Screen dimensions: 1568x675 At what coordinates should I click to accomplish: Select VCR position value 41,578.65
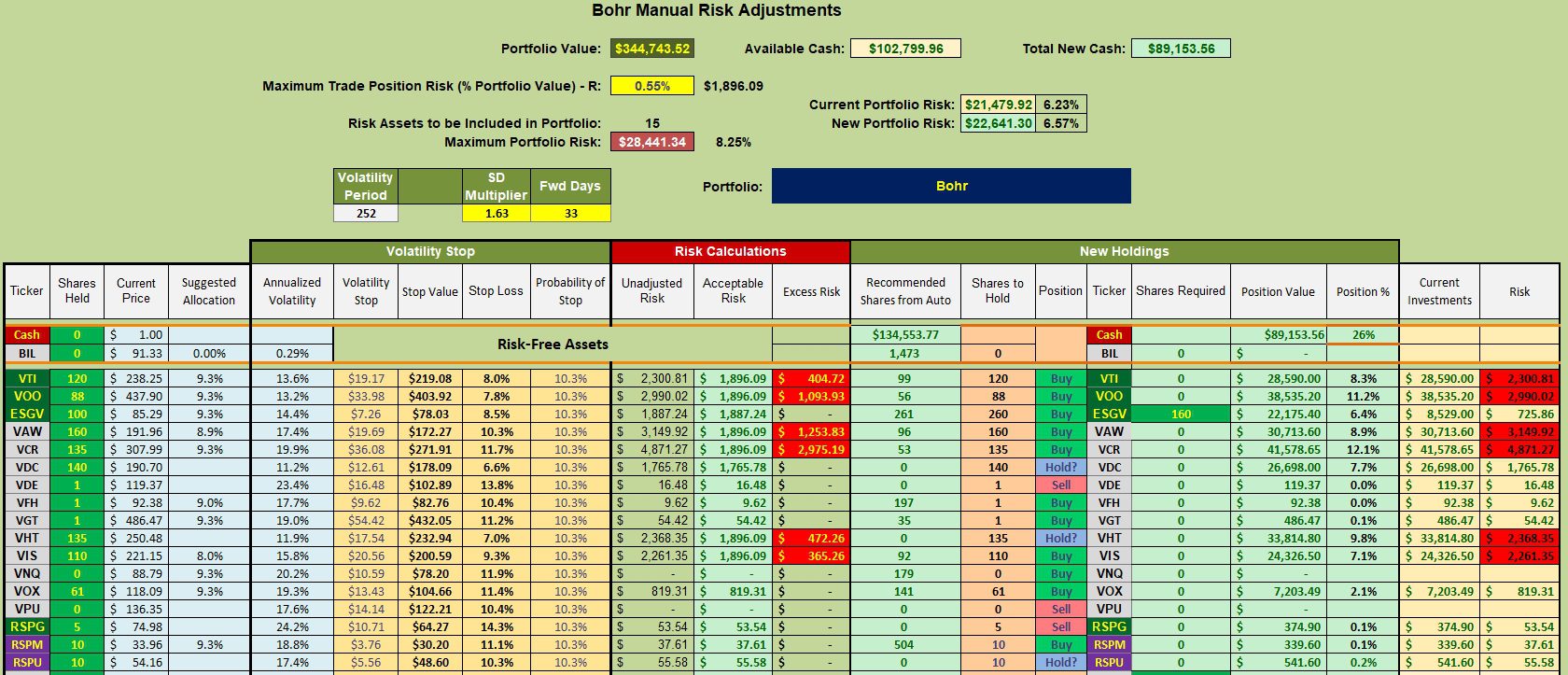click(x=1278, y=449)
